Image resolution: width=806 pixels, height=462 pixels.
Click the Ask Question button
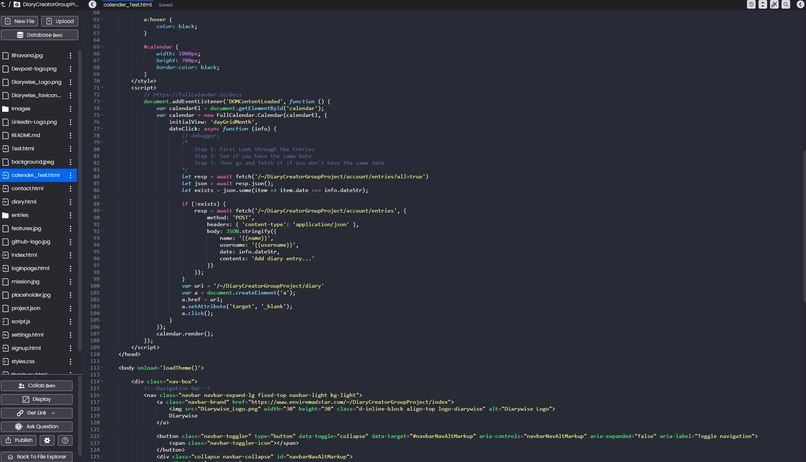pos(37,427)
